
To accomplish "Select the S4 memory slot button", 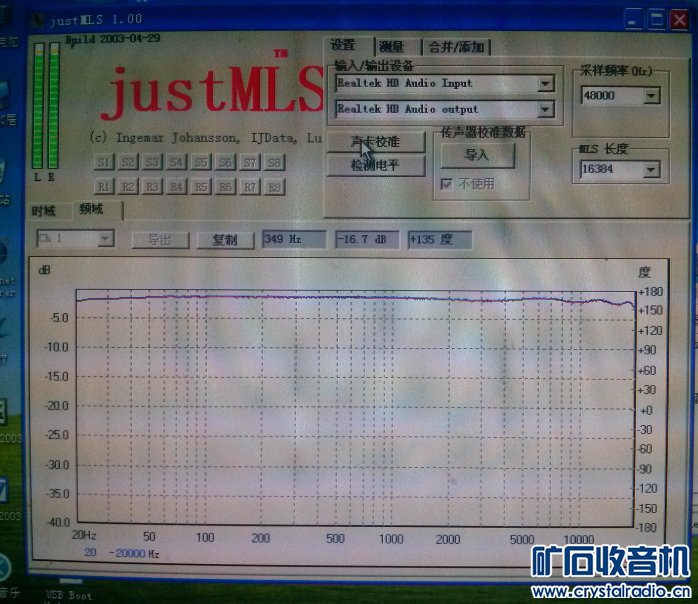I will click(176, 162).
